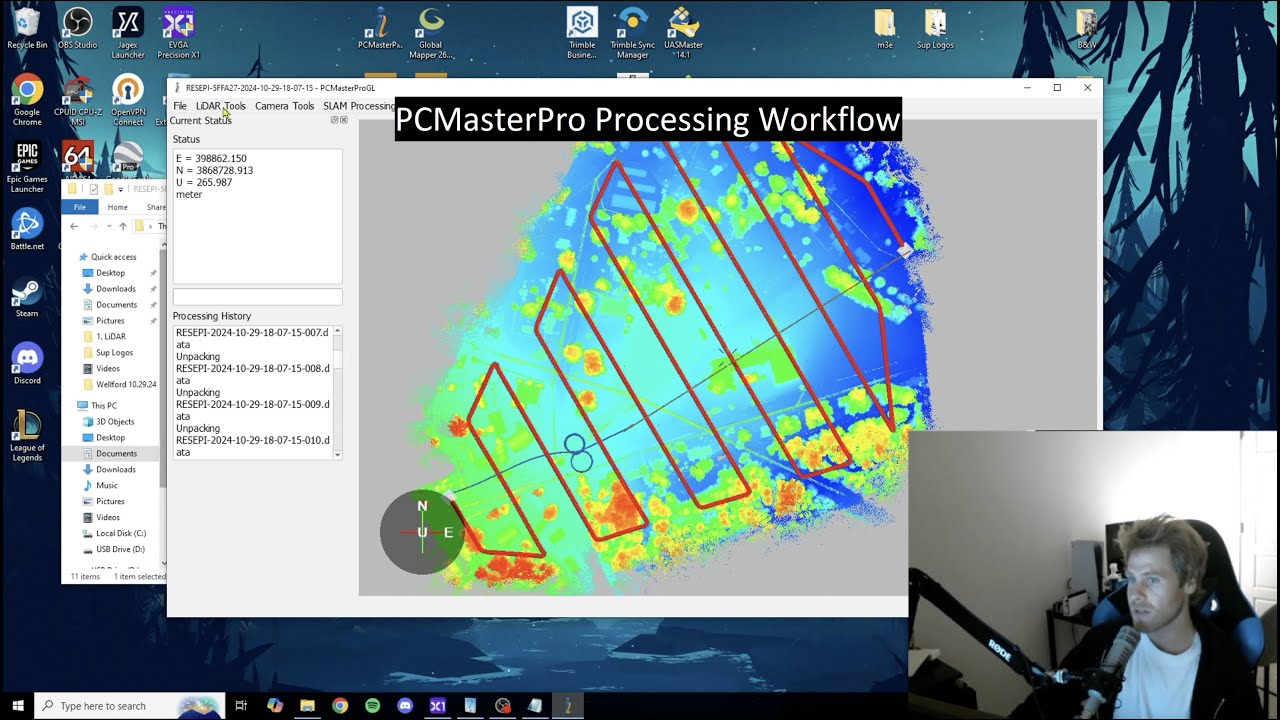Select the Global Mapper 26 desktop icon
The width and height of the screenshot is (1280, 720).
(x=431, y=33)
